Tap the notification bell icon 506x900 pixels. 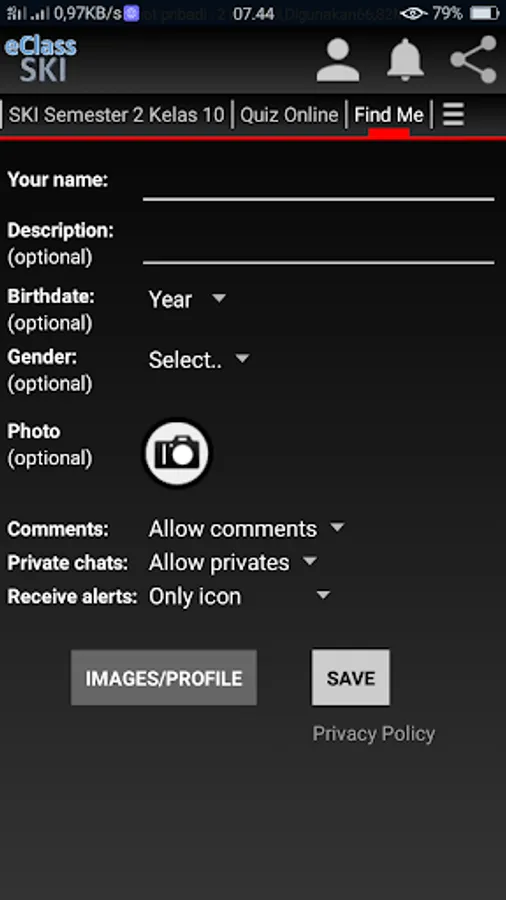(x=406, y=60)
